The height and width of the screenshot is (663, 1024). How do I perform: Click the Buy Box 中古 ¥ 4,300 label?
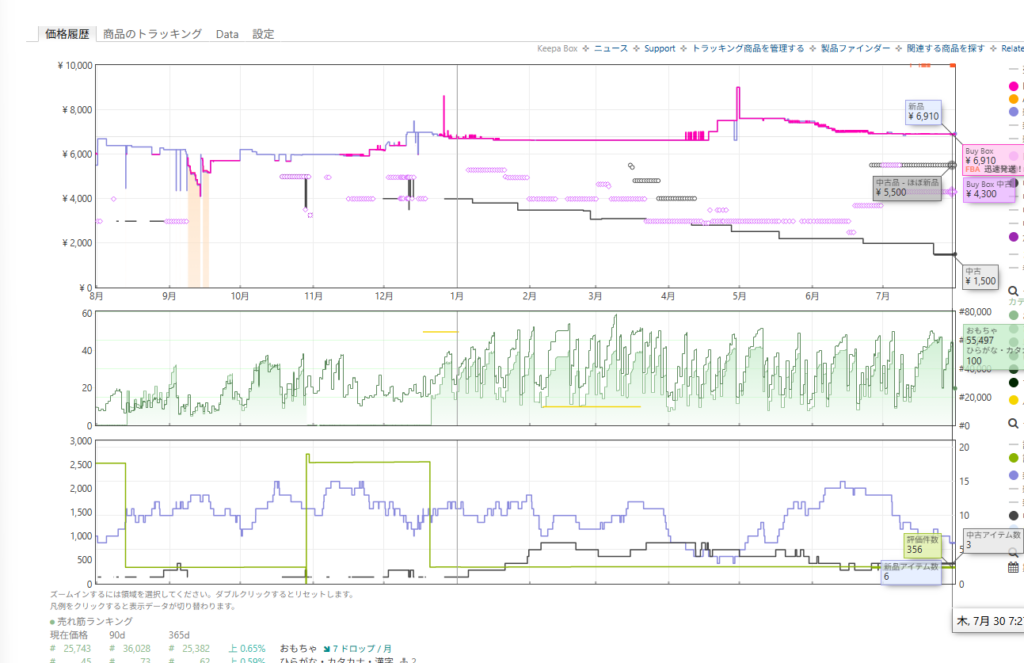point(989,189)
